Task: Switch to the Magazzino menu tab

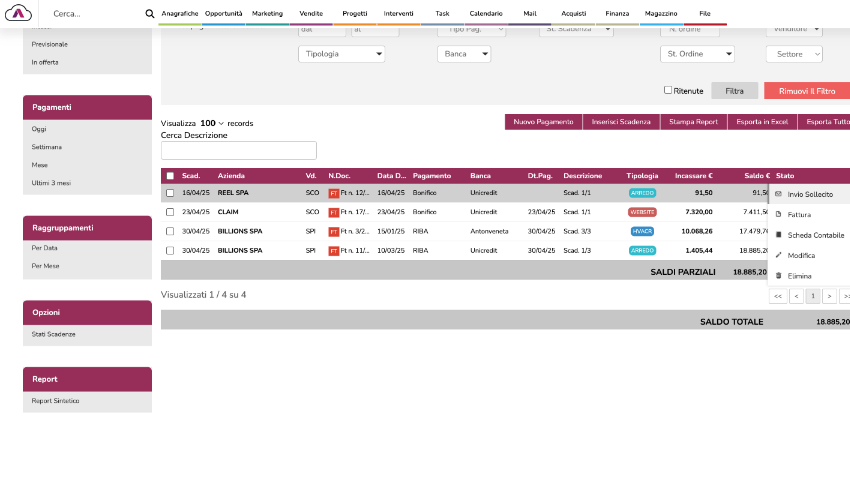Action: pyautogui.click(x=661, y=14)
